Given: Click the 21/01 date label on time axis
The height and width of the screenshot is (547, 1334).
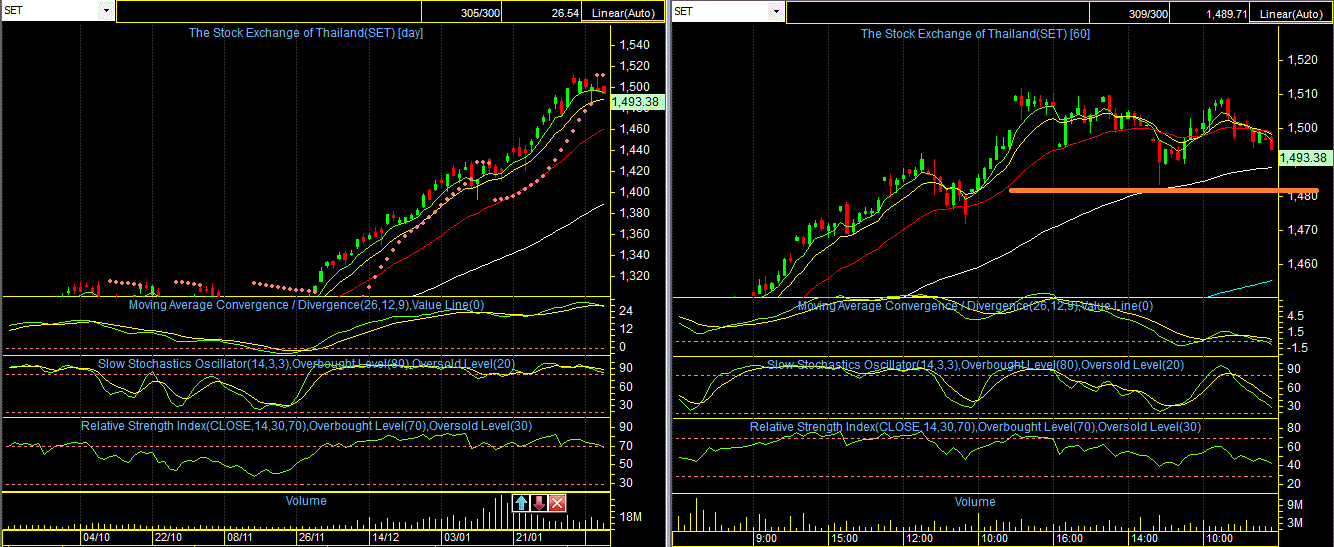Looking at the screenshot, I should [x=529, y=538].
